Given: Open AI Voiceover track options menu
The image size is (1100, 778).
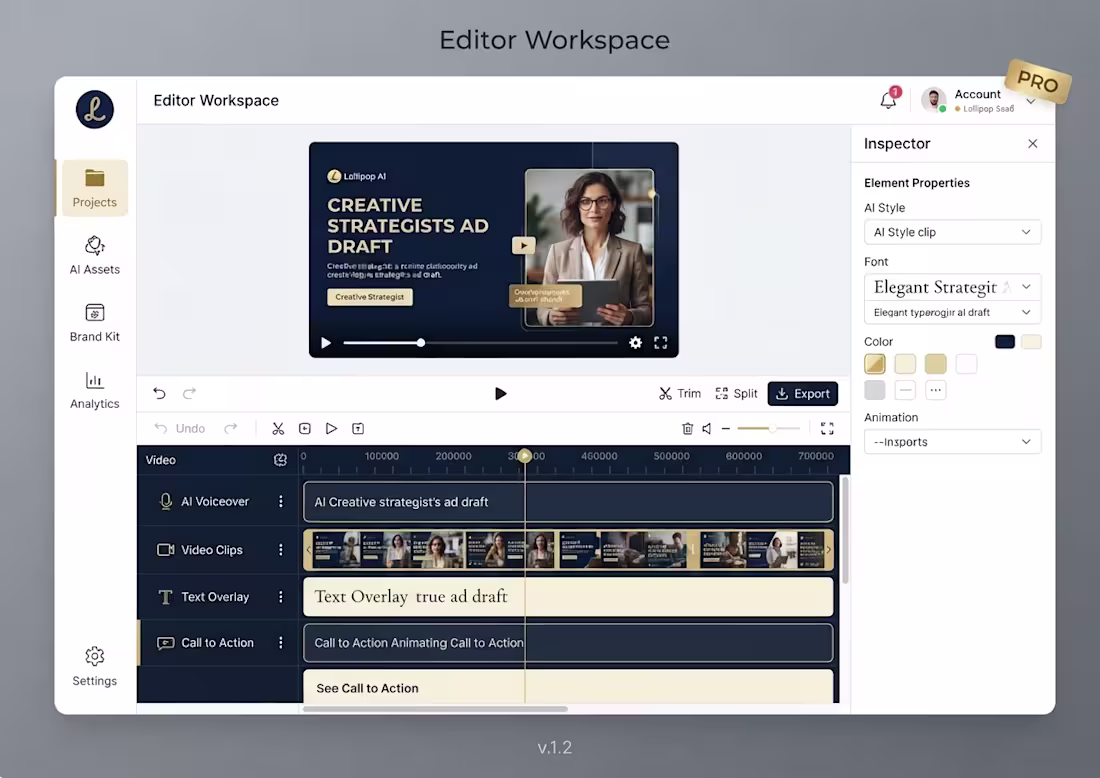Looking at the screenshot, I should tap(281, 502).
